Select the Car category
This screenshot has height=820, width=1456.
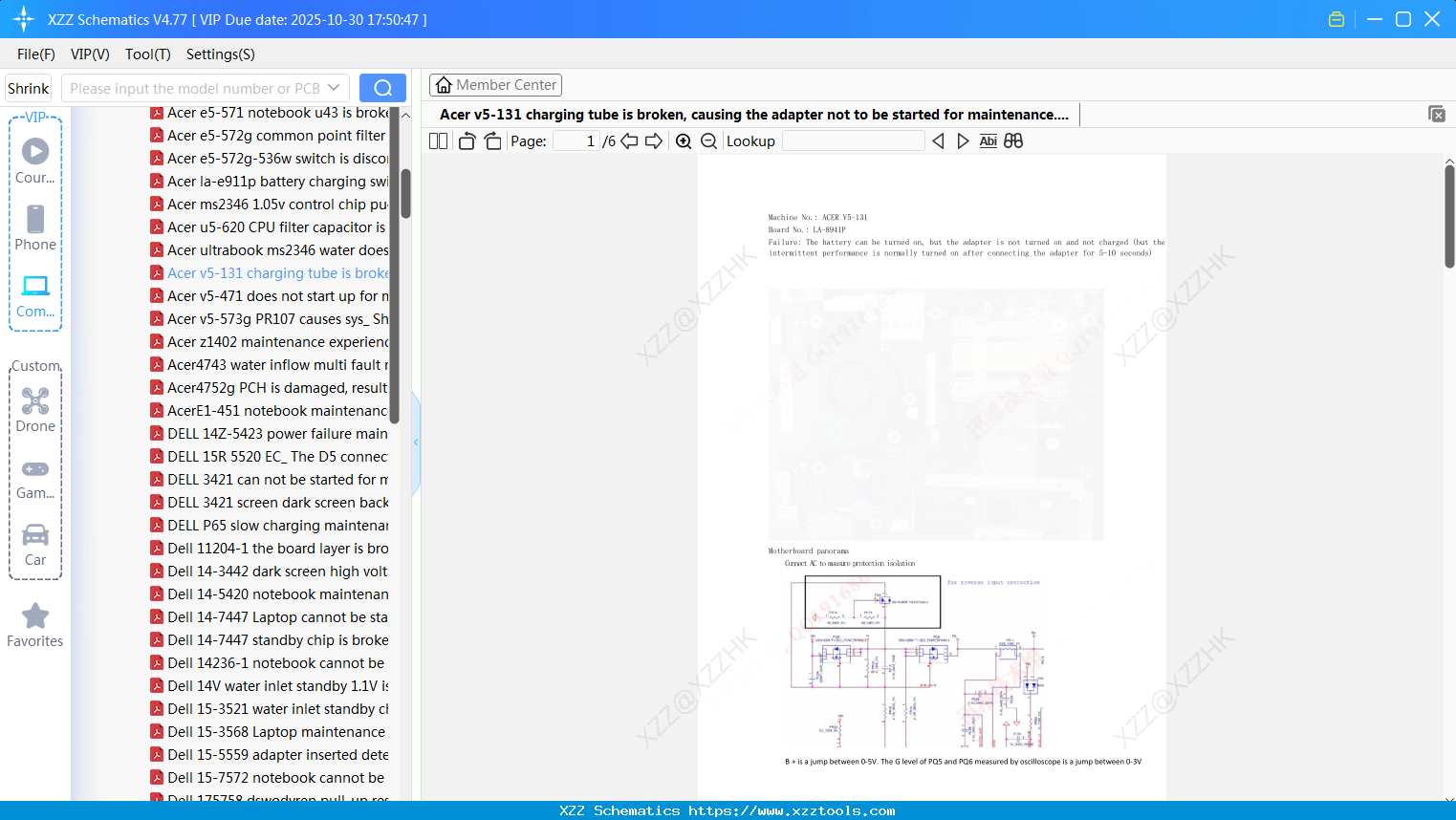click(x=35, y=544)
